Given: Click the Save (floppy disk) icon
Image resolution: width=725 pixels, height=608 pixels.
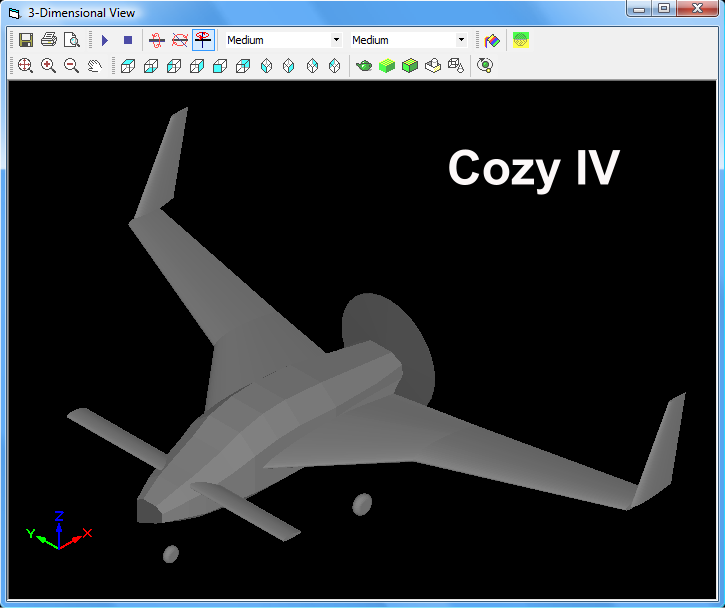Looking at the screenshot, I should pos(26,40).
